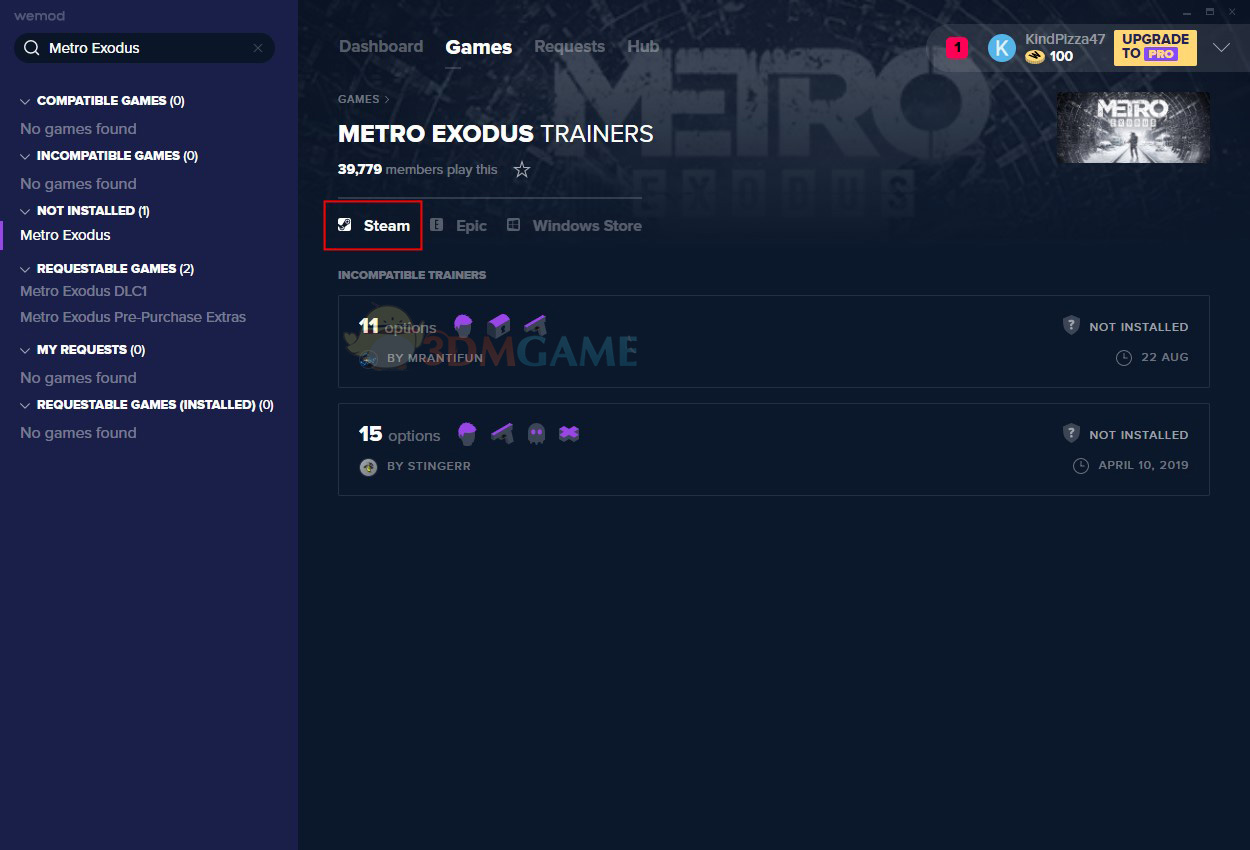1250x850 pixels.
Task: Click the Games breadcrumb link
Action: 358,99
